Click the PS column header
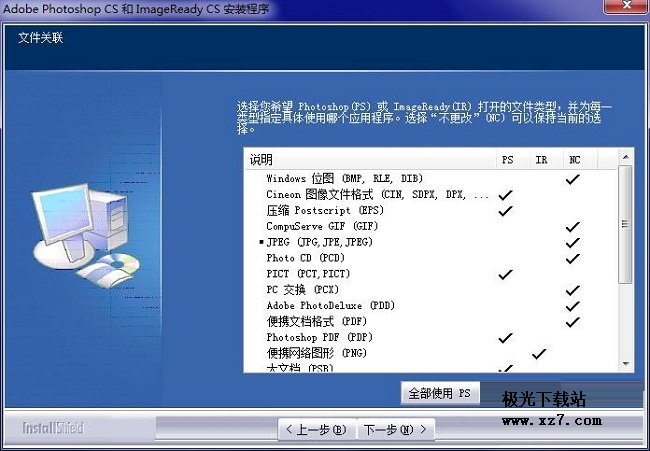Image resolution: width=650 pixels, height=451 pixels. point(513,160)
